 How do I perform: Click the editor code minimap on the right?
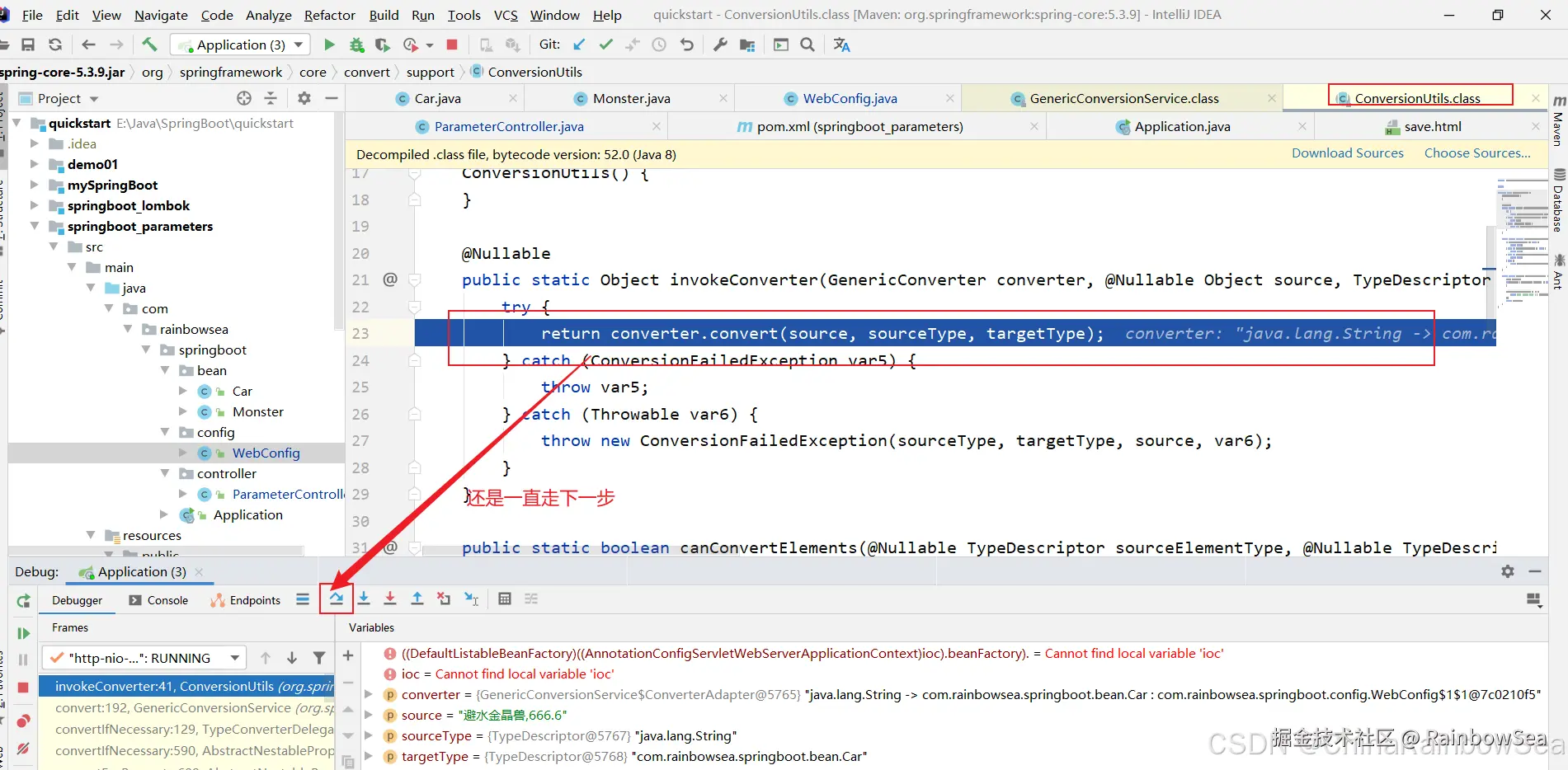[x=1522, y=243]
